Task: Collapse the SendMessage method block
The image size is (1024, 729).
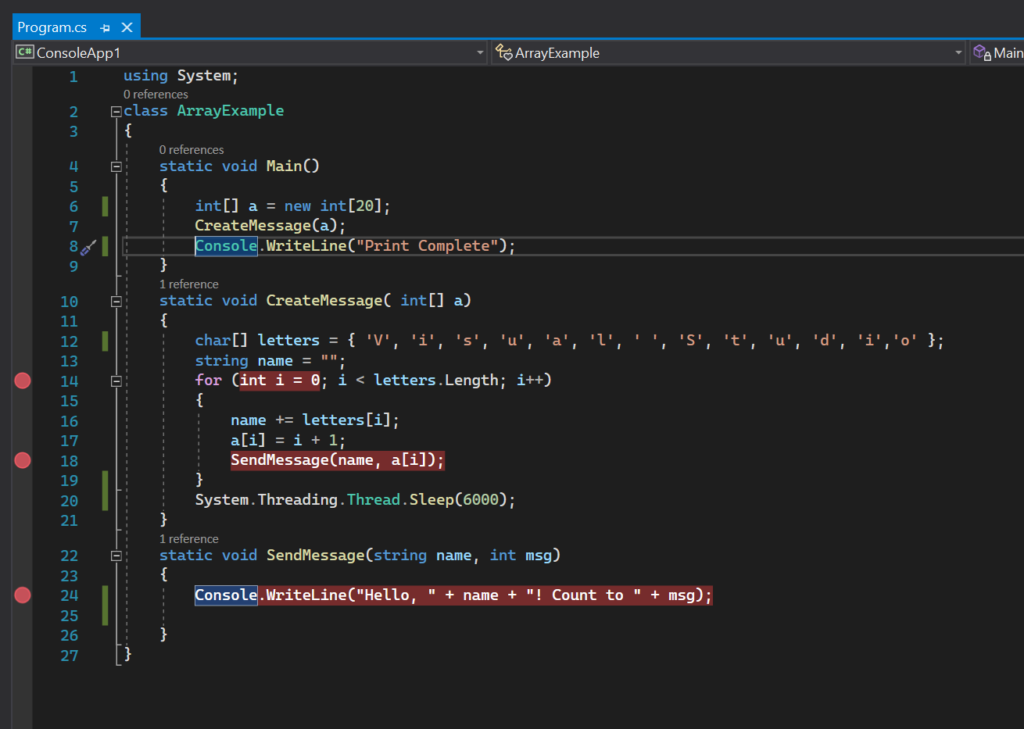Action: [x=116, y=555]
